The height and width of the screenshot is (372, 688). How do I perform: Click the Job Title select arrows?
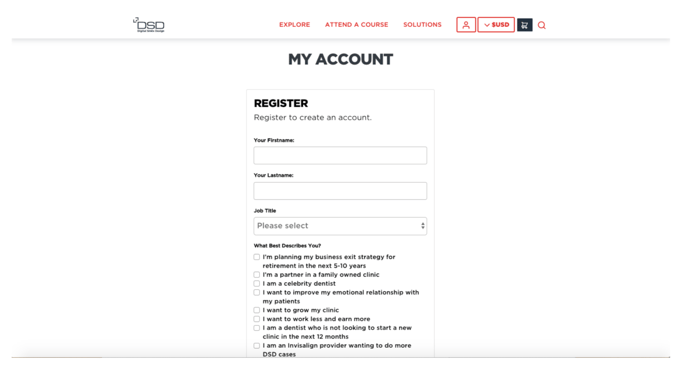(423, 226)
